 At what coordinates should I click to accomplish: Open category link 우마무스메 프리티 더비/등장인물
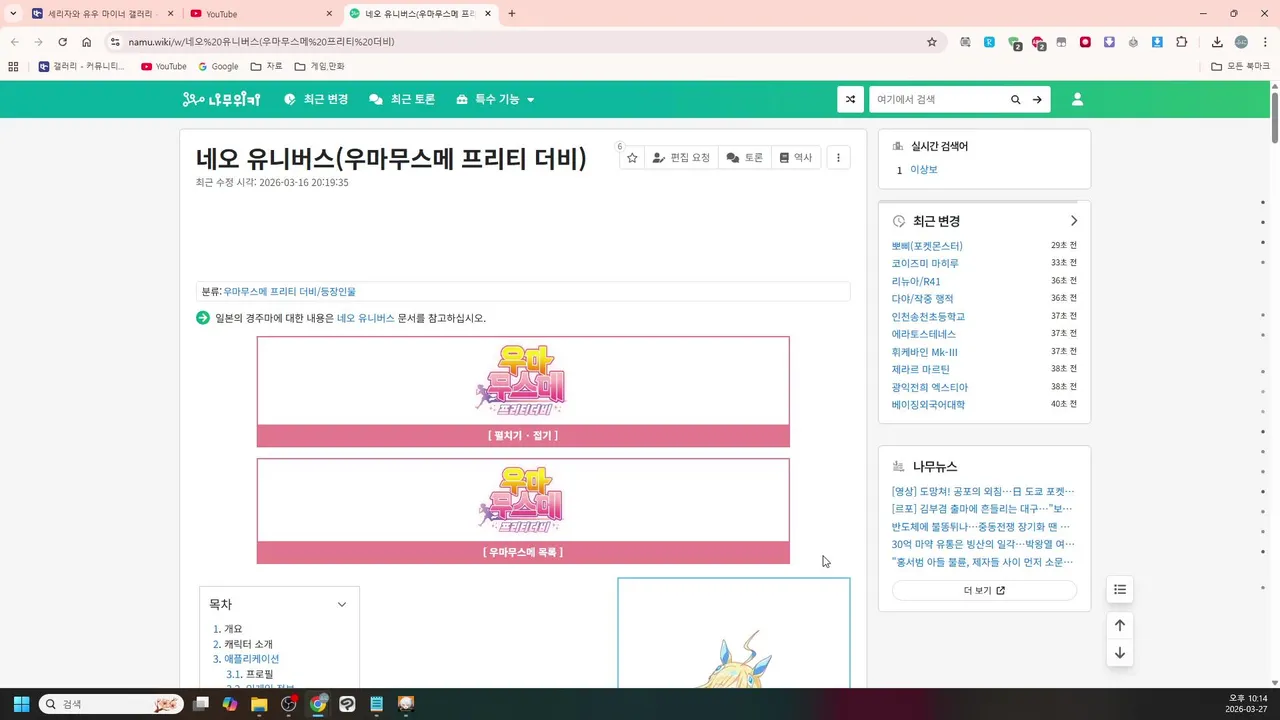tap(289, 291)
